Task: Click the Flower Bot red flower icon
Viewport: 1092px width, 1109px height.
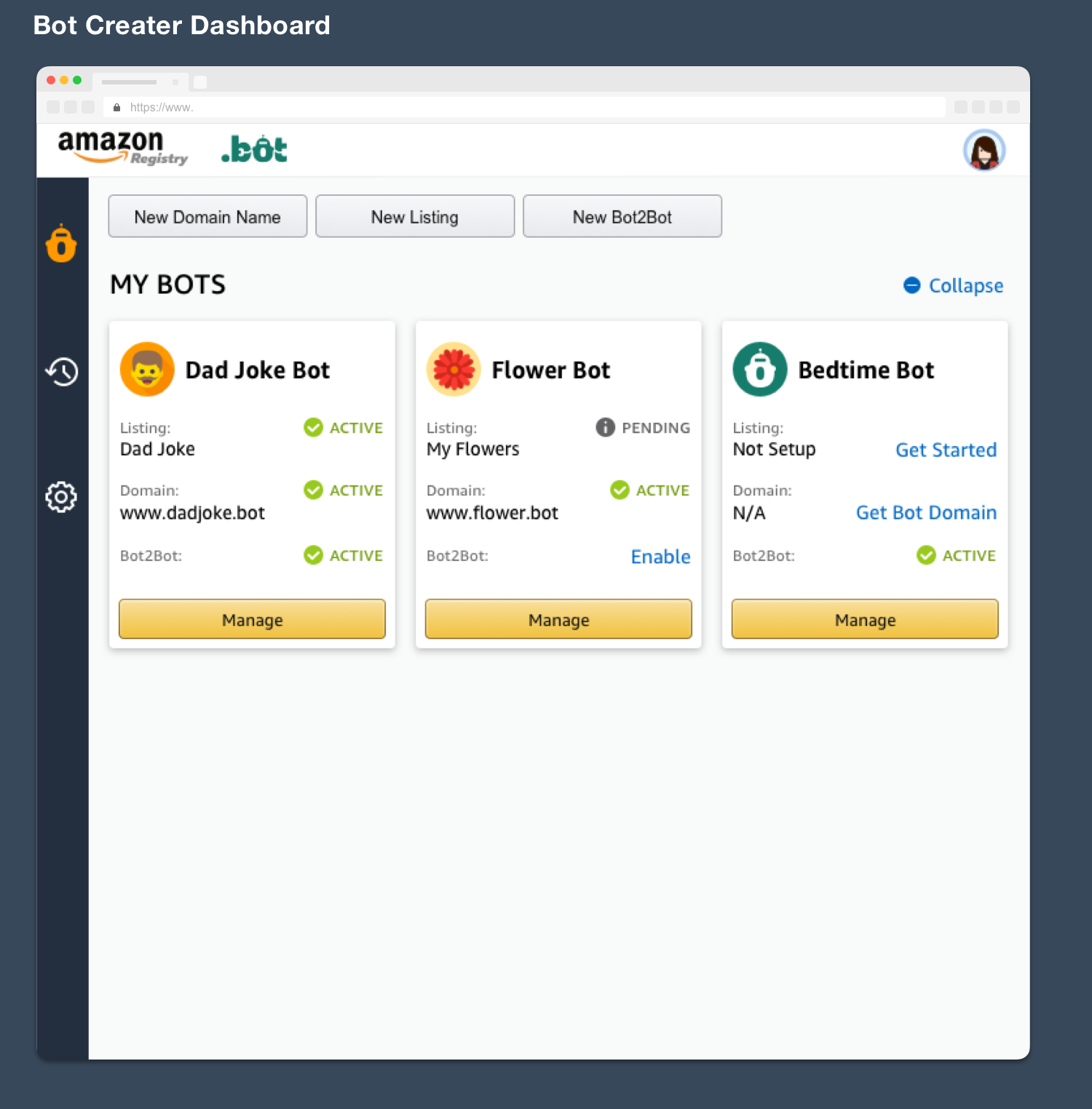Action: pos(454,370)
